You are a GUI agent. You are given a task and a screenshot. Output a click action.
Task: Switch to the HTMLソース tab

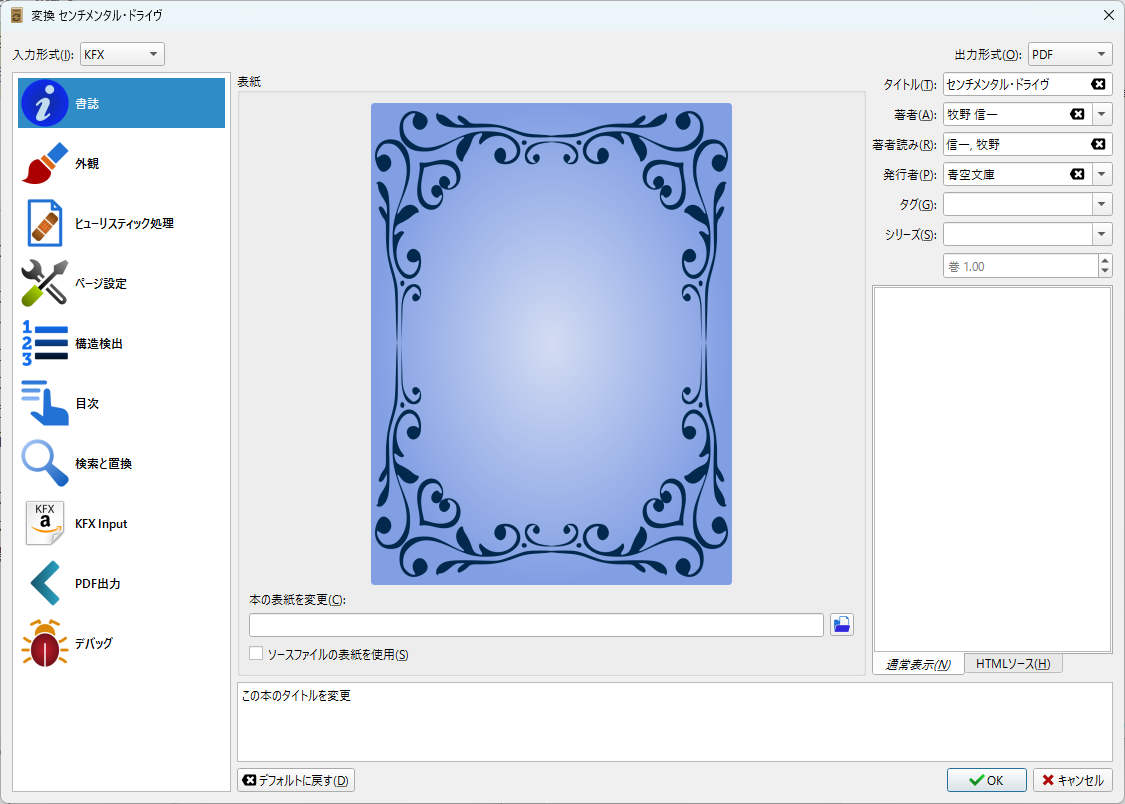(1012, 664)
